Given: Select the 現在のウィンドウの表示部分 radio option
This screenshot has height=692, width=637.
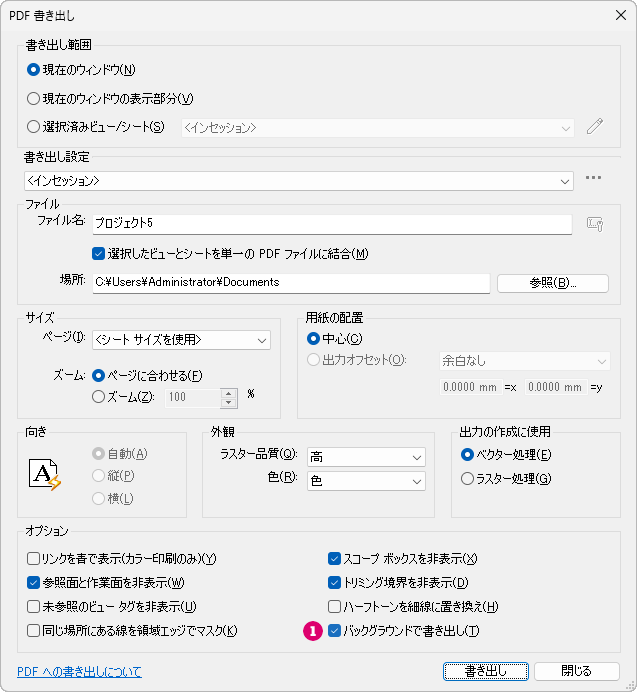Looking at the screenshot, I should click(34, 98).
